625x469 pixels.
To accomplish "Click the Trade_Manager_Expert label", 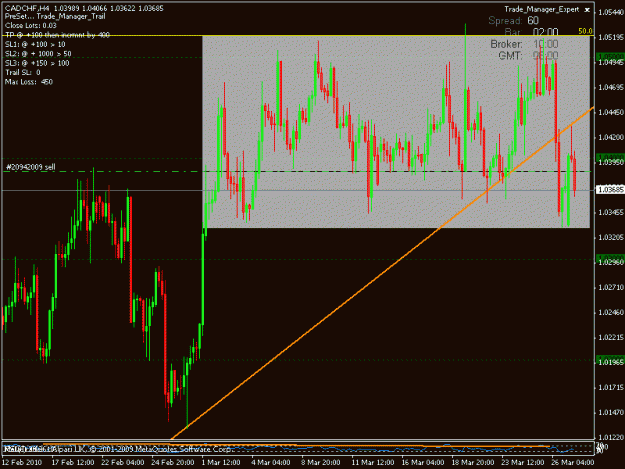I will tap(541, 9).
